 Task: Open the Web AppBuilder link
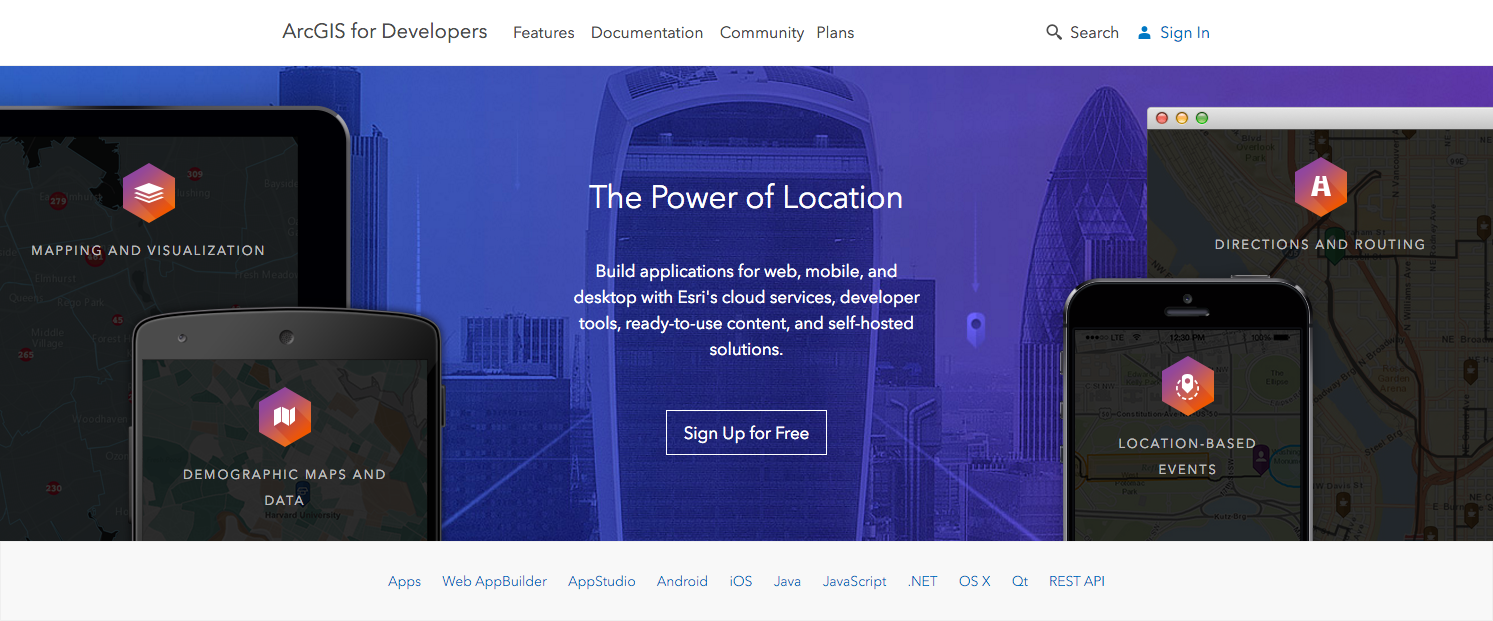pyautogui.click(x=494, y=581)
